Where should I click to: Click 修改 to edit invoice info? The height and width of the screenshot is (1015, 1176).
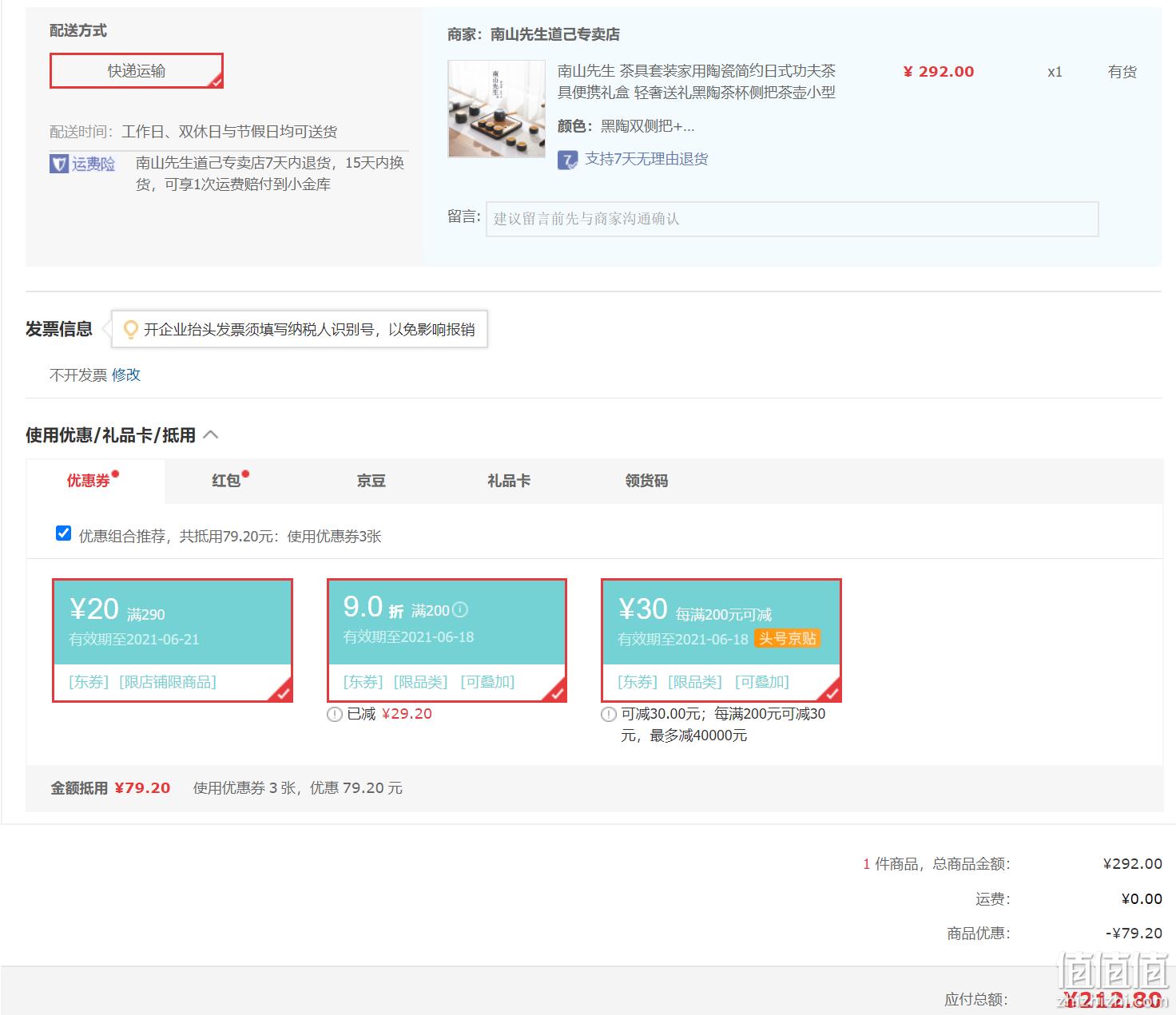click(x=126, y=375)
